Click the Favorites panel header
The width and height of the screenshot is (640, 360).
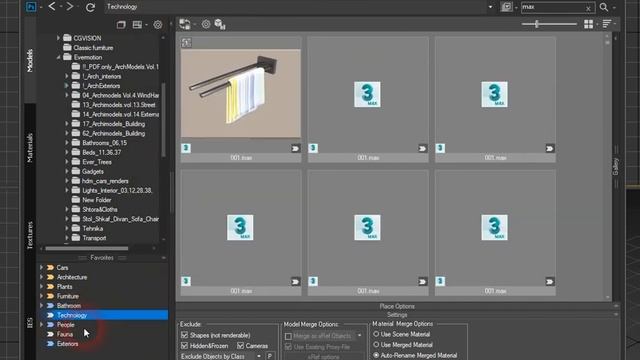102,258
